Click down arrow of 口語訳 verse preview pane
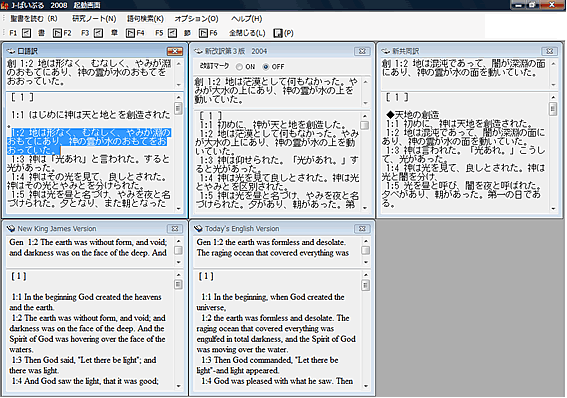This screenshot has width=567, height=398. 179,85
